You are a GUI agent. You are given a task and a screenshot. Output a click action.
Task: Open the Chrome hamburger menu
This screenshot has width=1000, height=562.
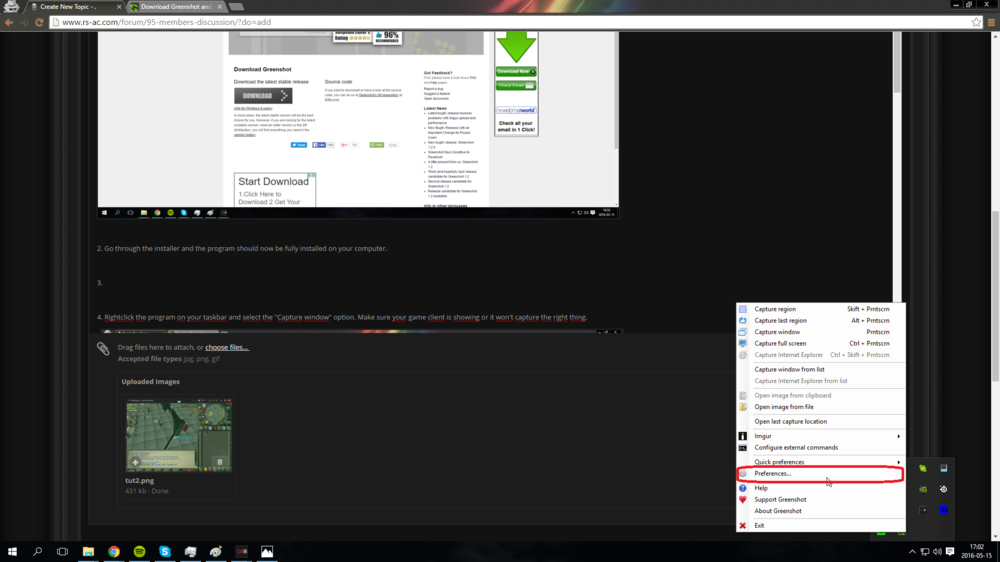click(x=991, y=22)
